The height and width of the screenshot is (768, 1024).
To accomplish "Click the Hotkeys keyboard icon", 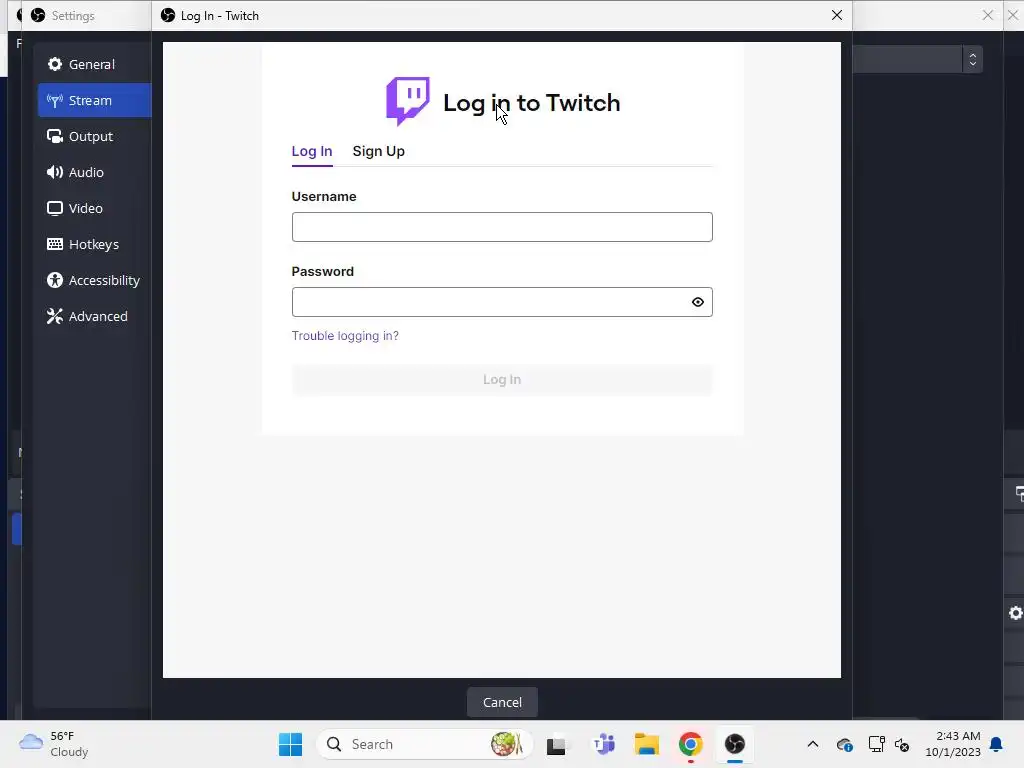I will pyautogui.click(x=55, y=244).
